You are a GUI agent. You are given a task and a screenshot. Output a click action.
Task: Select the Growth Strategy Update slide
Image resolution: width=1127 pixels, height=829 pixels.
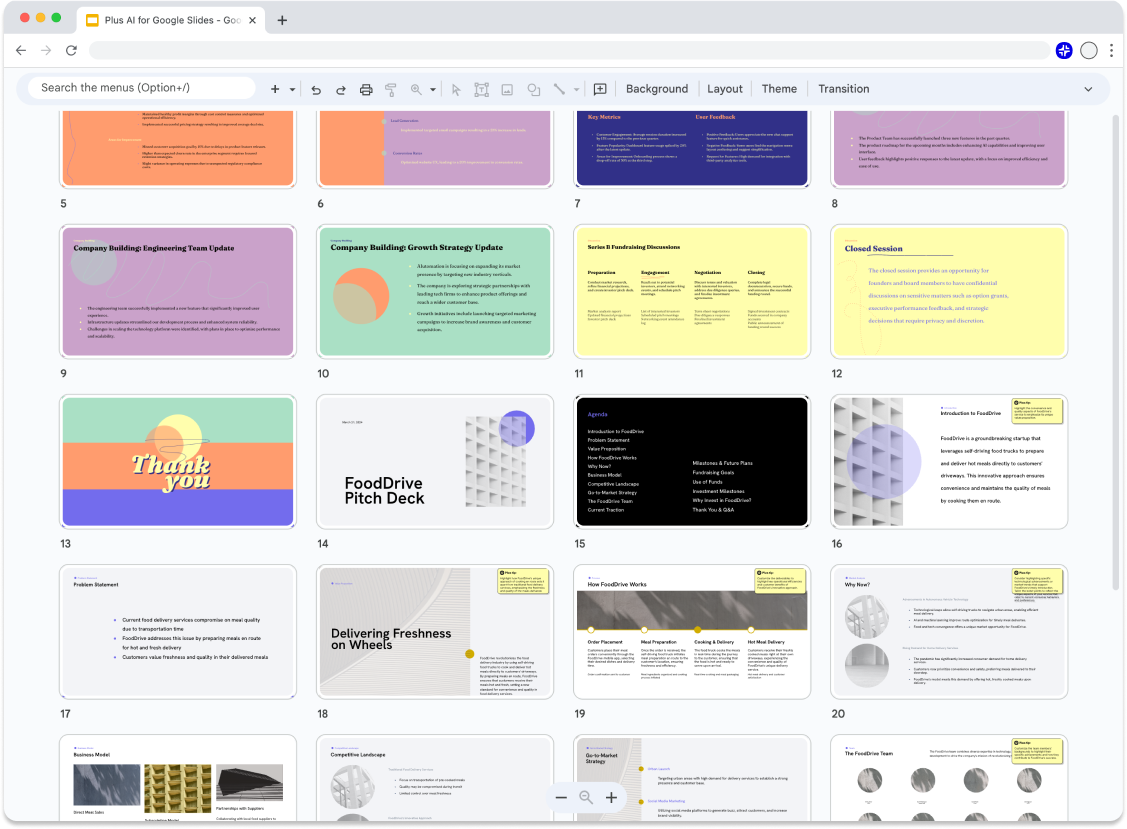(435, 291)
